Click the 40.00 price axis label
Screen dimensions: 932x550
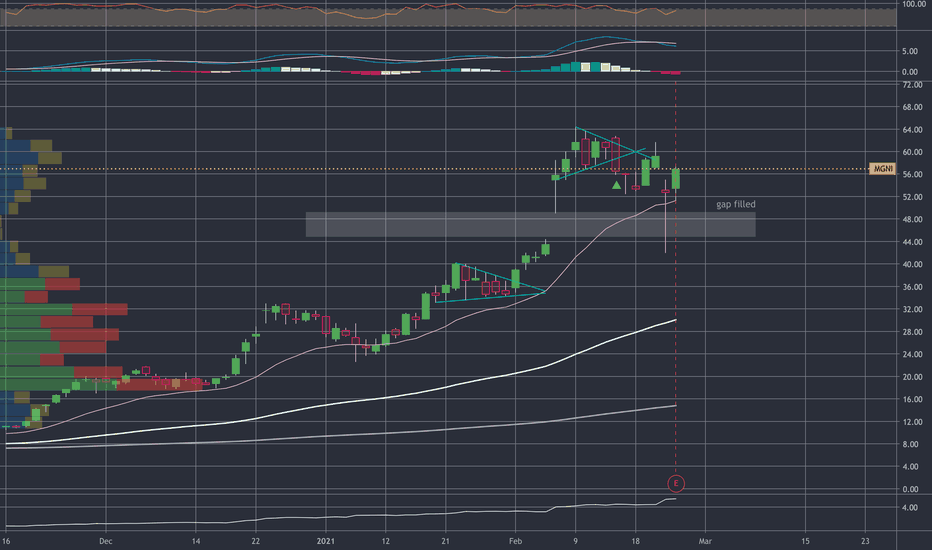[912, 265]
